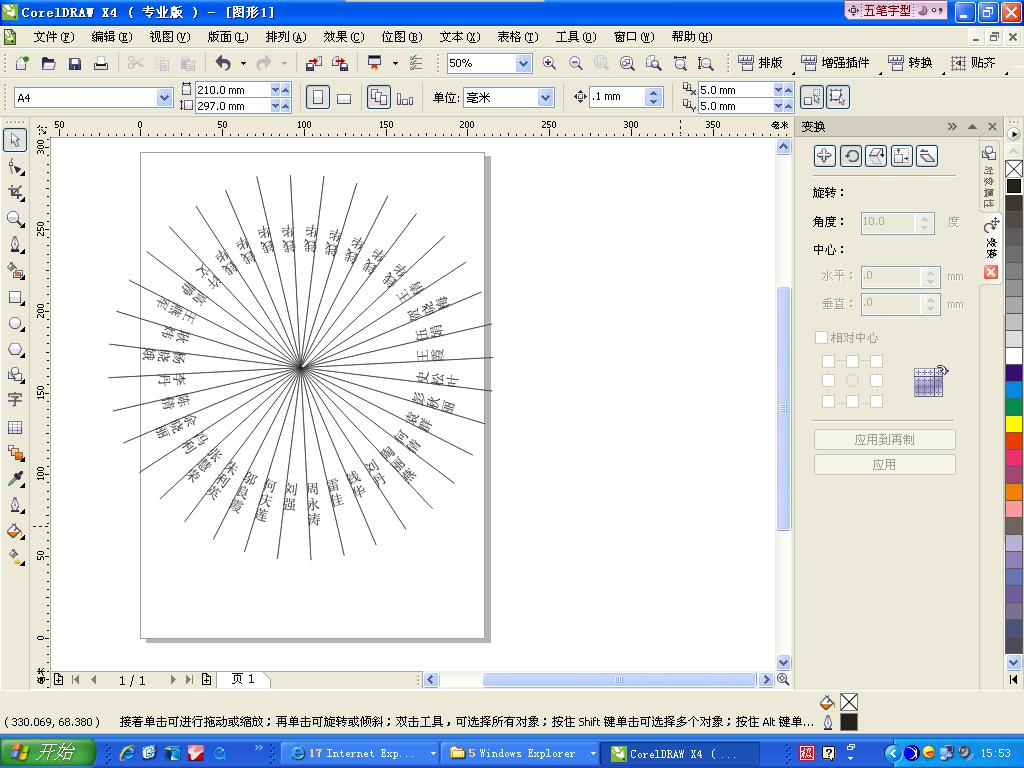The image size is (1024, 768).
Task: Switch page to landscape orientation
Action: coord(344,98)
